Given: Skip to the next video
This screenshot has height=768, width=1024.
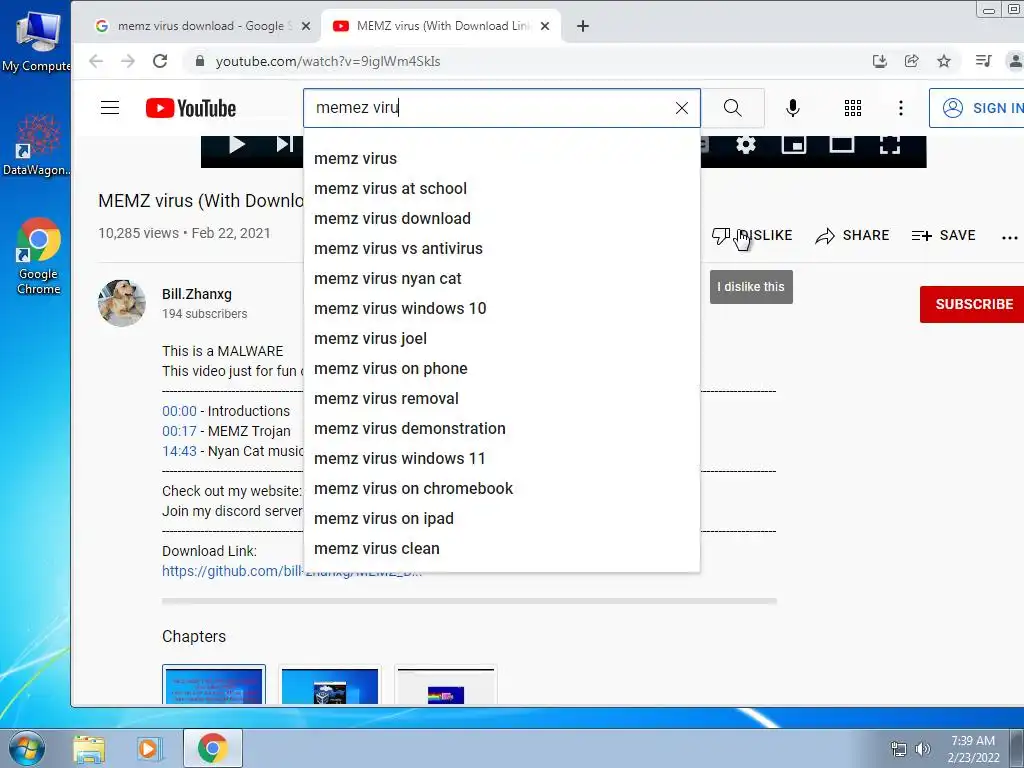Looking at the screenshot, I should point(285,144).
